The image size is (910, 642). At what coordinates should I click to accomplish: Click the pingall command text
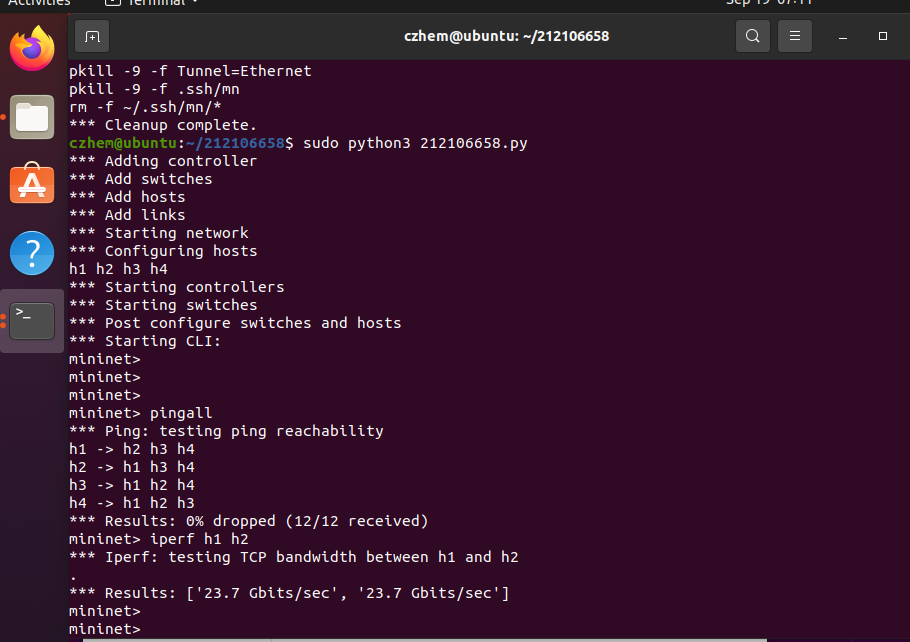pos(181,413)
